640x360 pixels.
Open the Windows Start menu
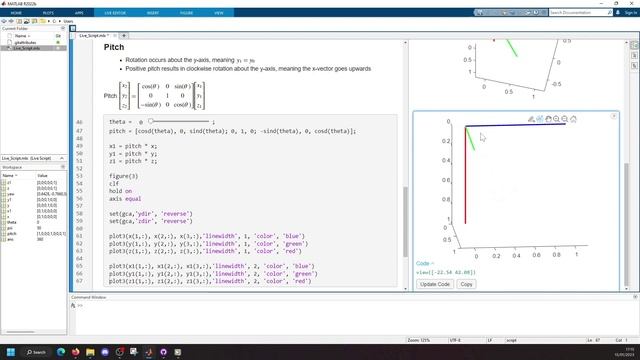pyautogui.click(x=11, y=352)
